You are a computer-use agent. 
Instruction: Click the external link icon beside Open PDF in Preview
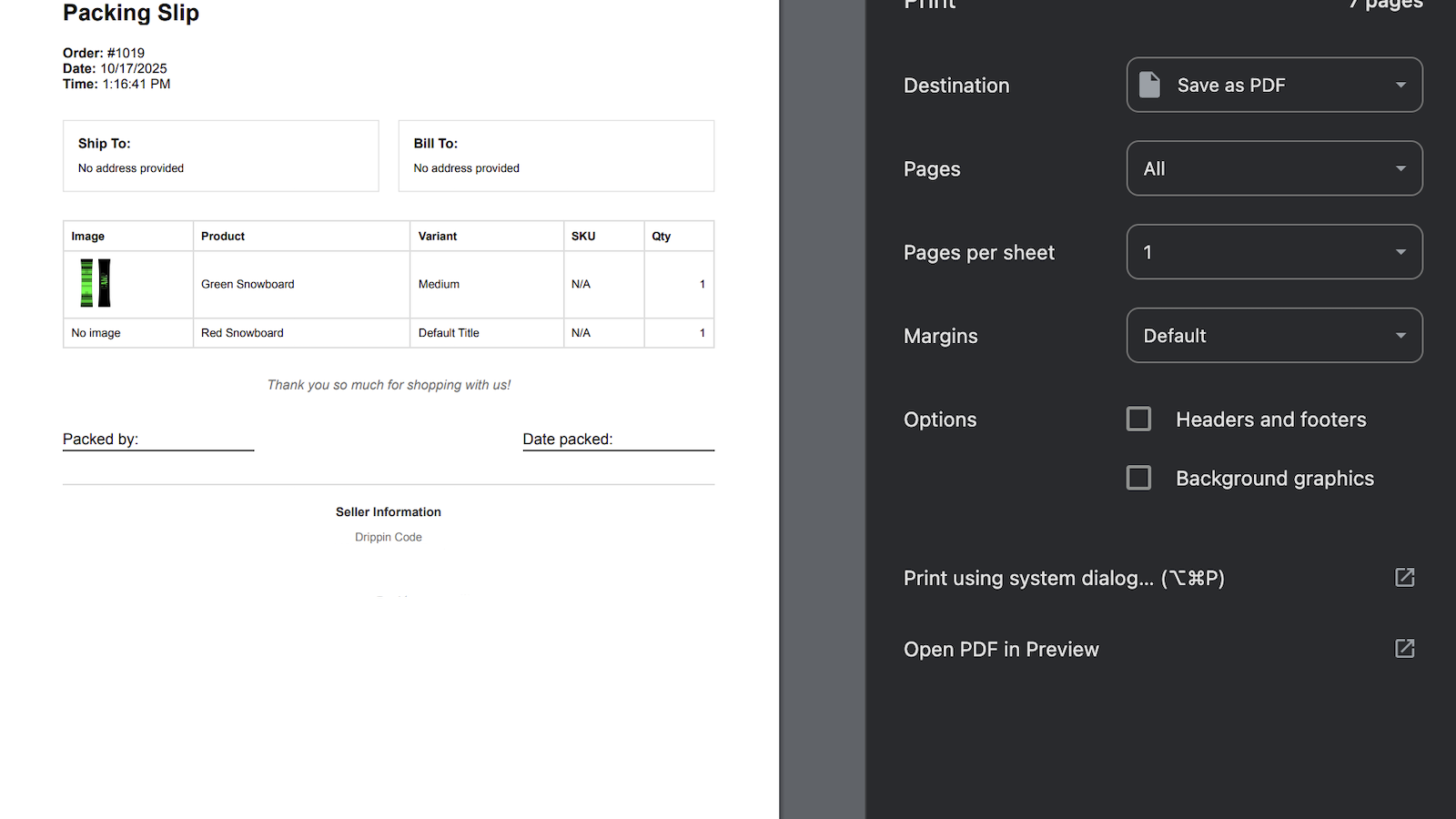[x=1405, y=649]
